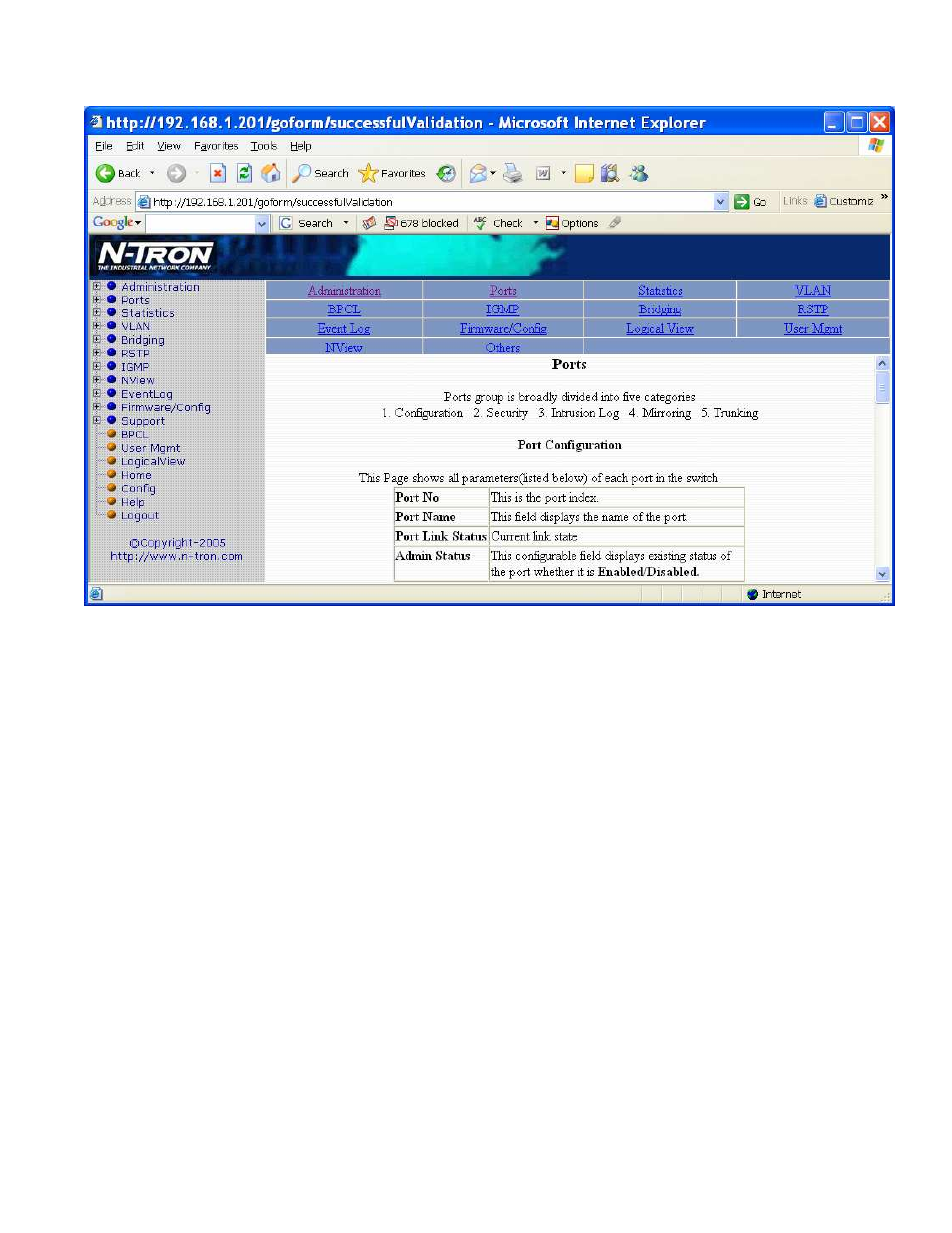Image resolution: width=952 pixels, height=1233 pixels.
Task: Select Support in the sidebar tree
Action: click(143, 421)
